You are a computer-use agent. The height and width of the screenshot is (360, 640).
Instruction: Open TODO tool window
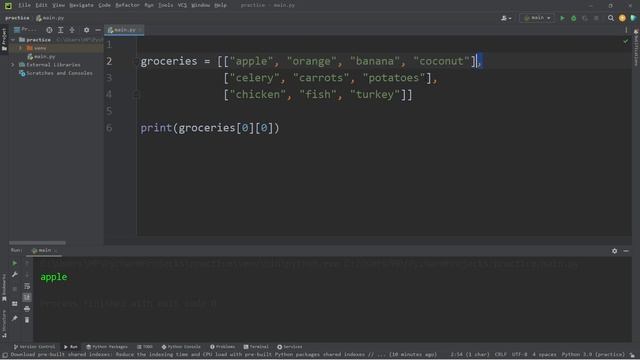coord(145,347)
